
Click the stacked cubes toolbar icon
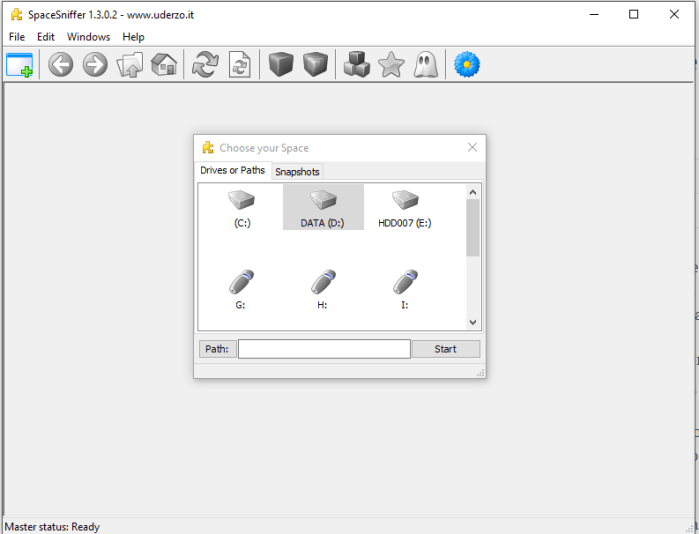[x=357, y=65]
